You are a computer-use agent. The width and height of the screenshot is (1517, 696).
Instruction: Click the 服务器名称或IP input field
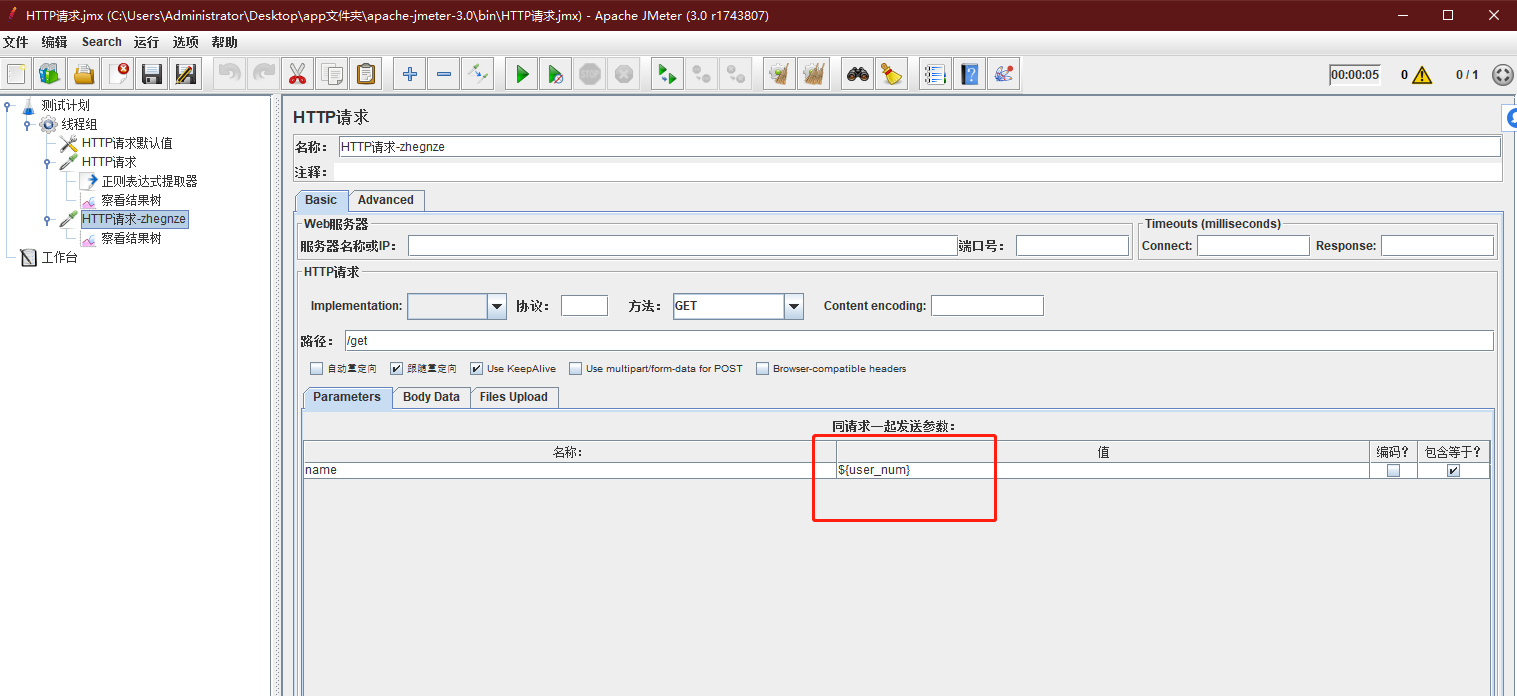pos(683,245)
